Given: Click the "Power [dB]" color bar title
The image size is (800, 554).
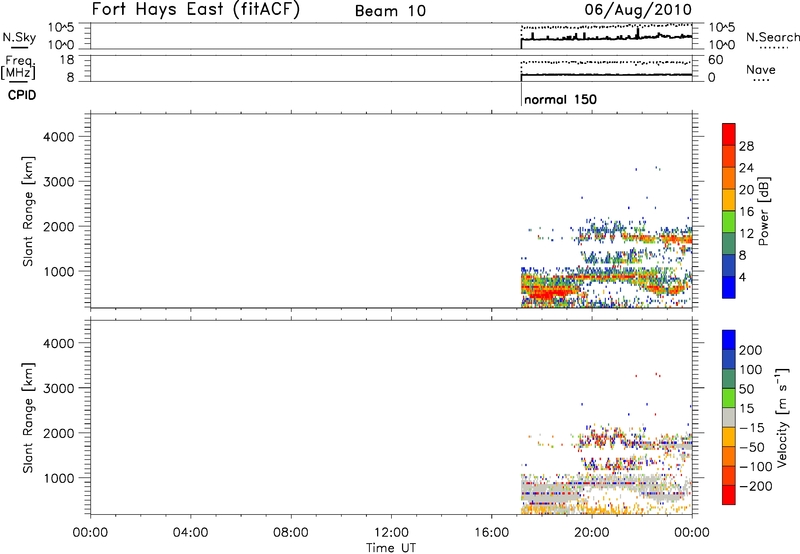Looking at the screenshot, I should click(764, 211).
